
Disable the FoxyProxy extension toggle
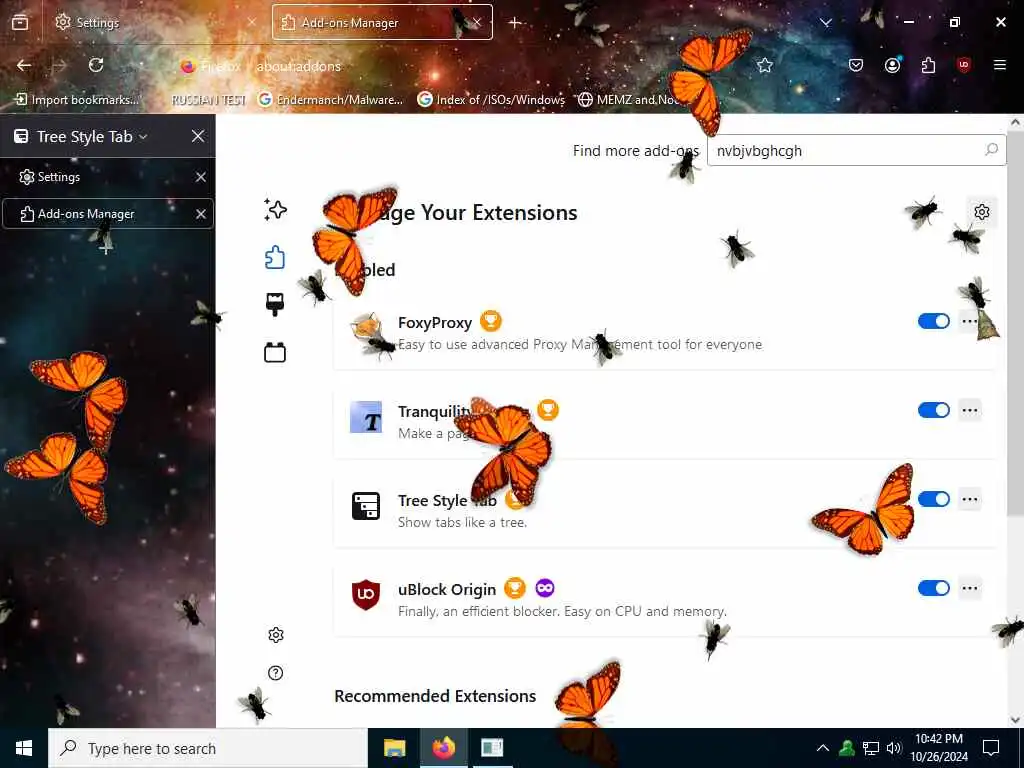[933, 321]
